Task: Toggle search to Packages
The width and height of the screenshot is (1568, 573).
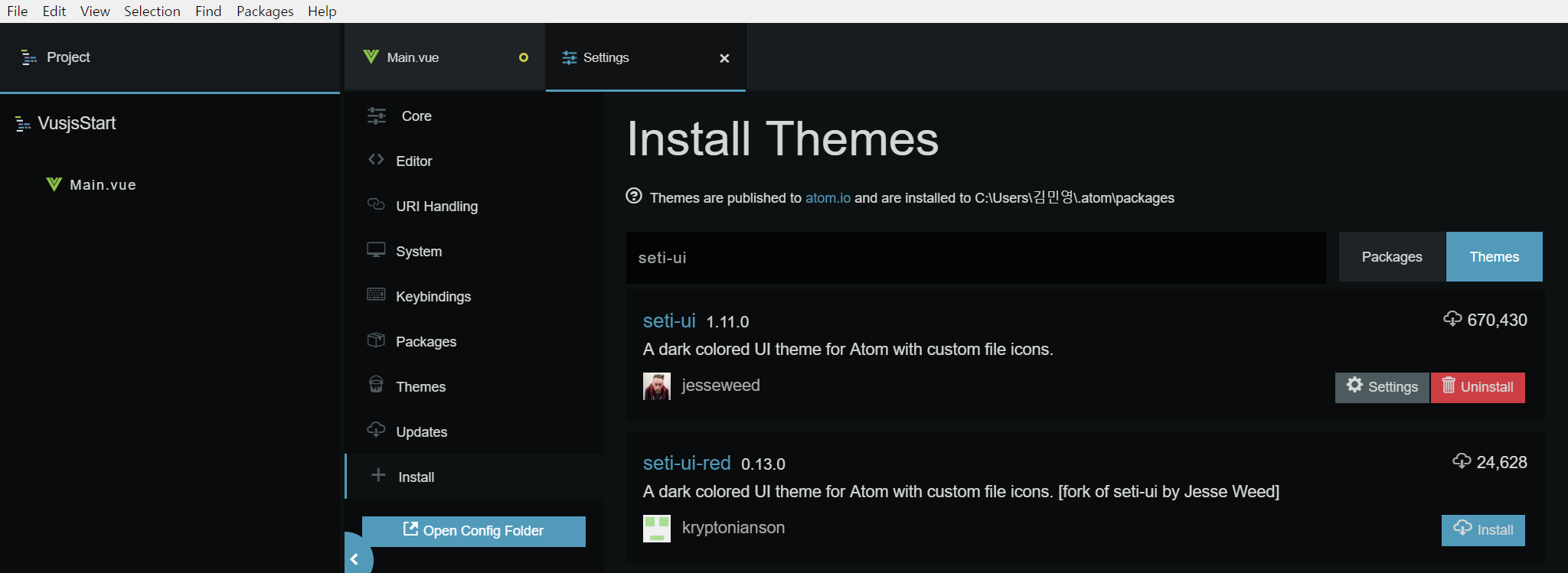Action: [1392, 257]
